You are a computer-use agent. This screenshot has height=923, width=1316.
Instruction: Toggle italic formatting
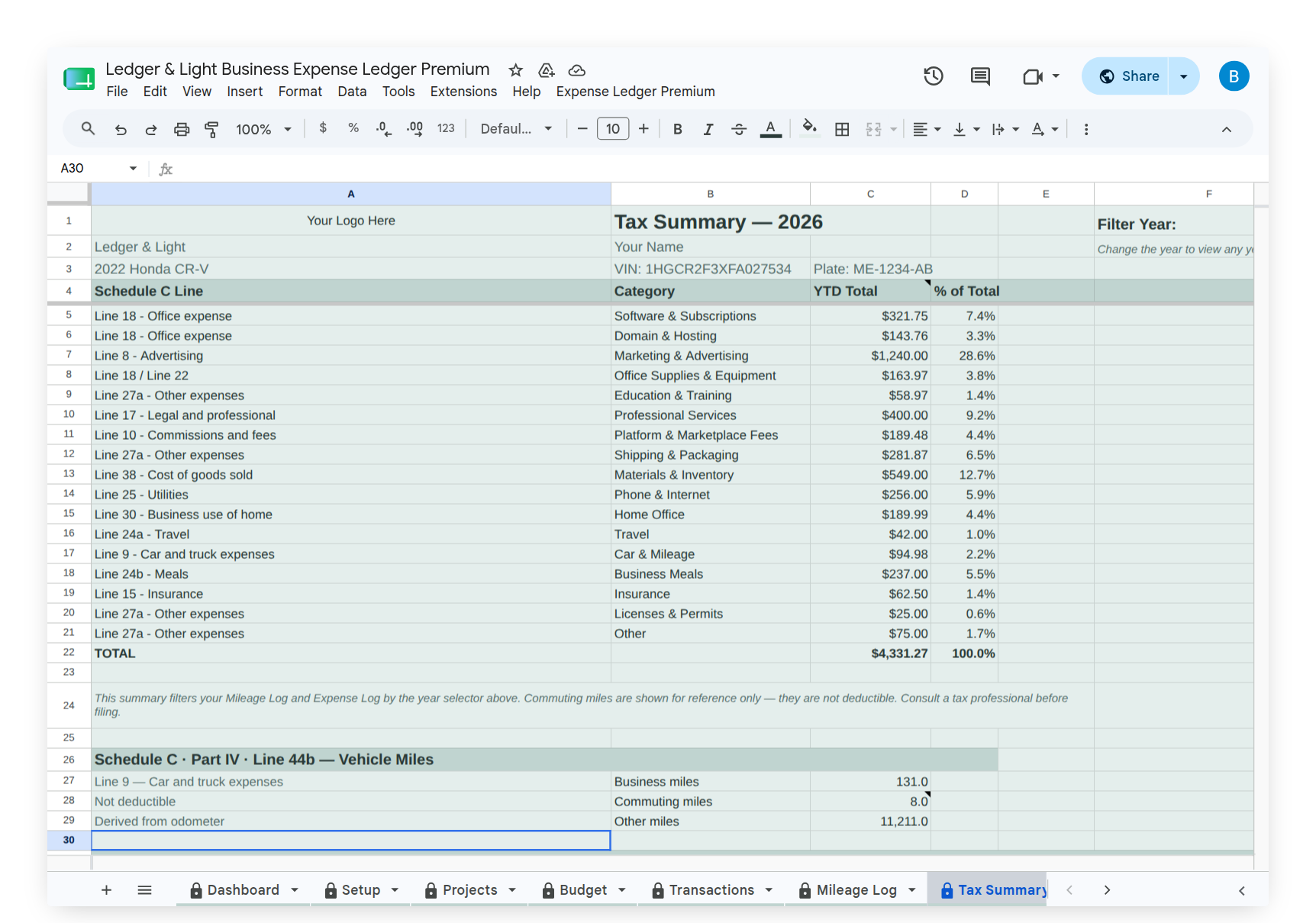708,129
